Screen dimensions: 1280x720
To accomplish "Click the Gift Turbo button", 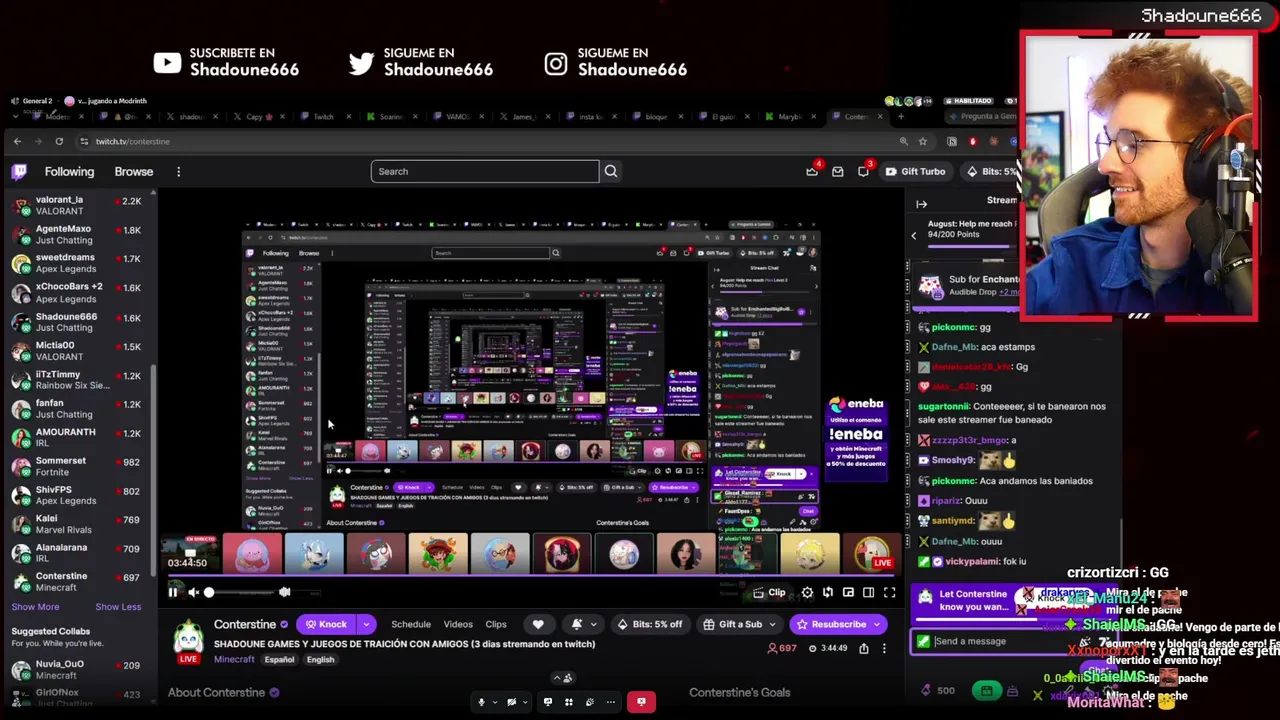I will click(x=915, y=172).
